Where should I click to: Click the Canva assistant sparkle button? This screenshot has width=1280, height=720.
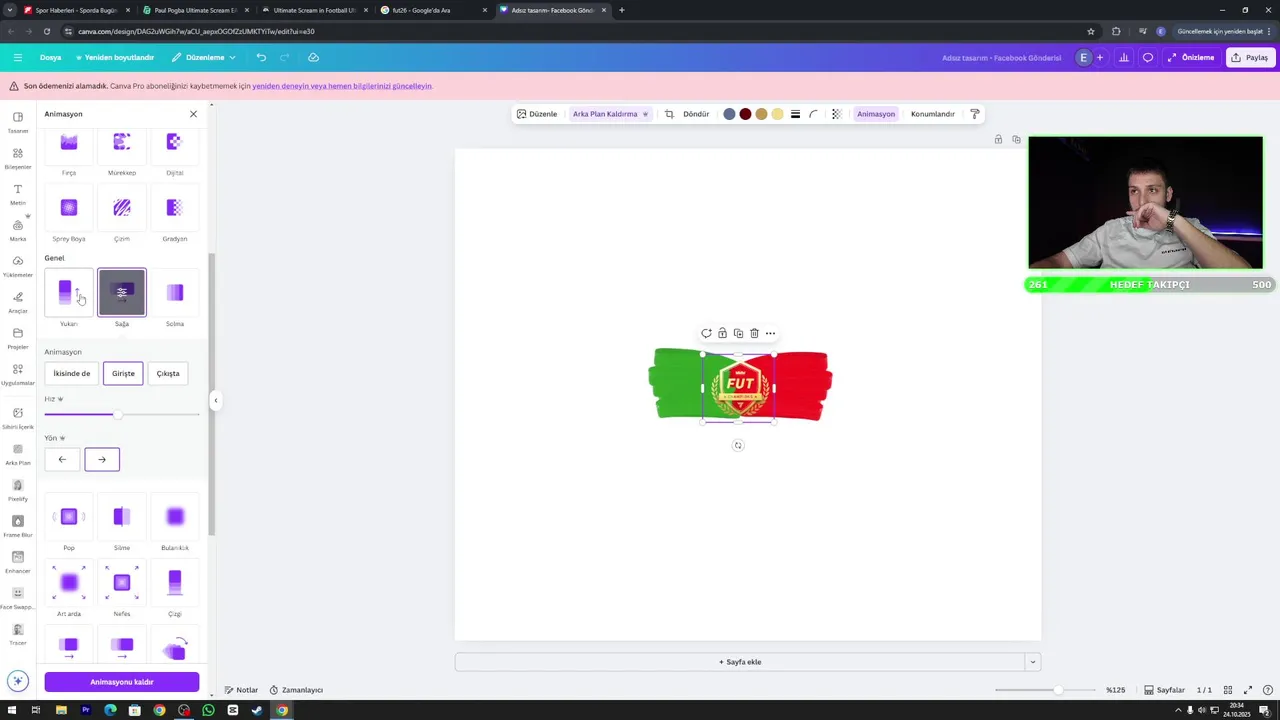[x=18, y=681]
